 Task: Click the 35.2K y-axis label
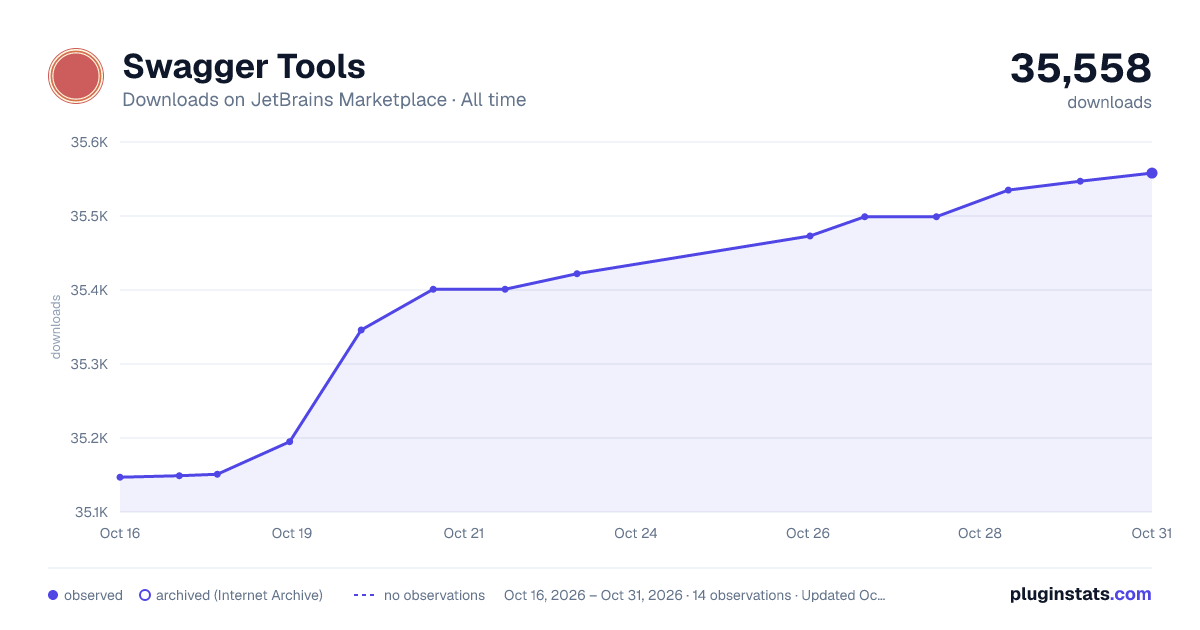tap(89, 438)
